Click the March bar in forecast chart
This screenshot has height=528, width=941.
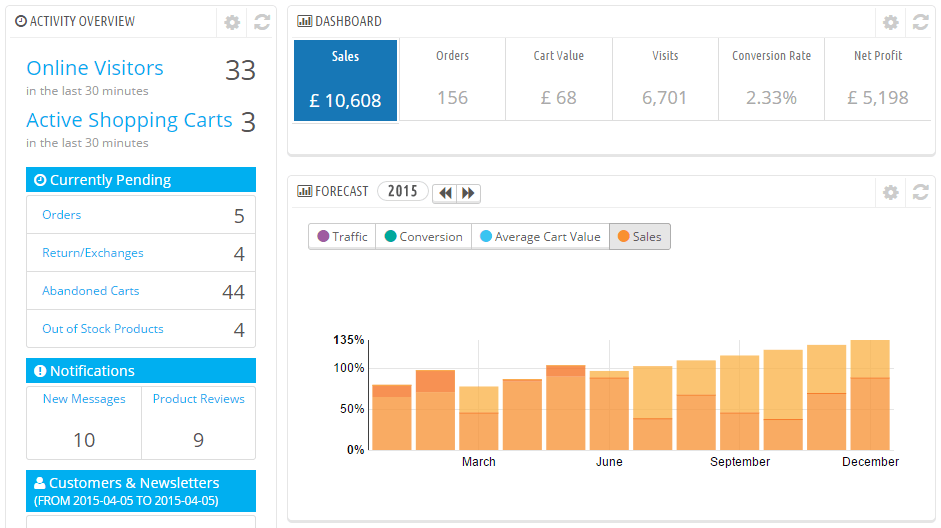coord(479,418)
